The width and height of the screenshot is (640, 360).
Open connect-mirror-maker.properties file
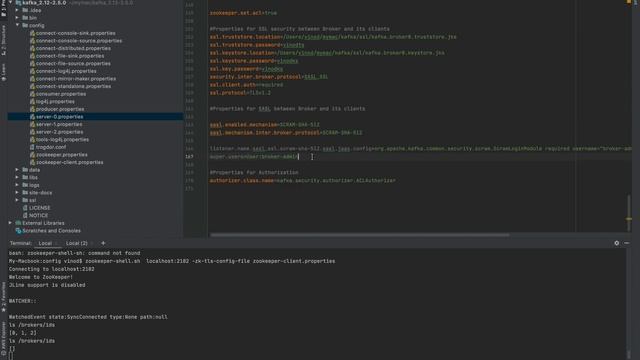pos(76,79)
